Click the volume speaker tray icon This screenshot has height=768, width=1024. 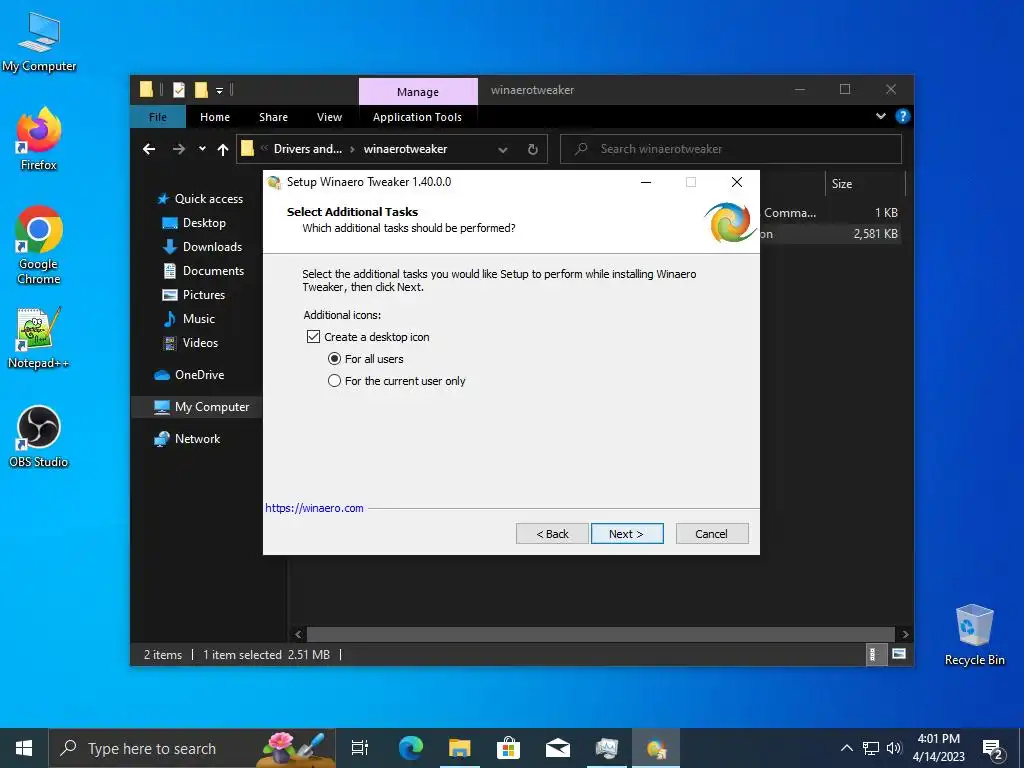pos(894,748)
